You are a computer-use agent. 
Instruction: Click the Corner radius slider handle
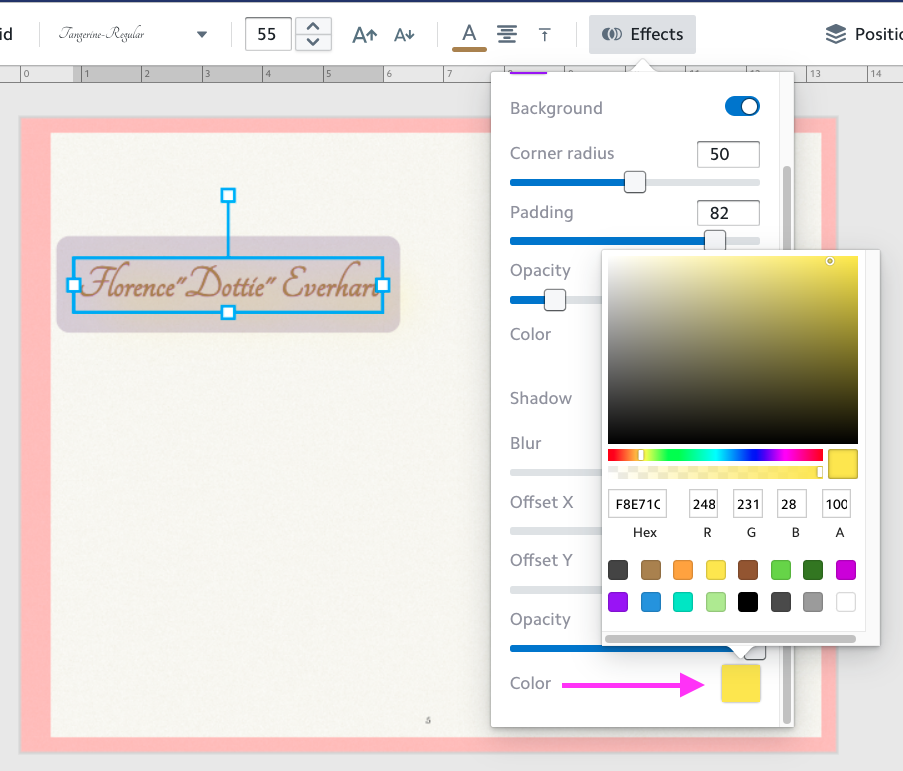pos(634,183)
